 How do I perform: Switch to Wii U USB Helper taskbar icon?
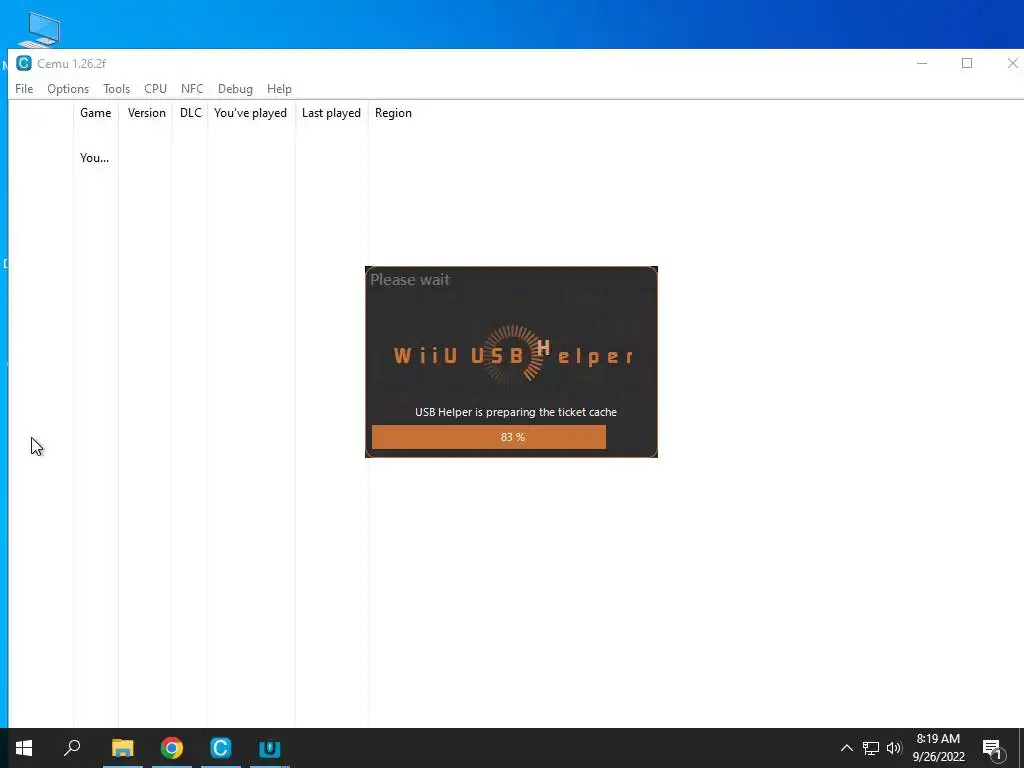point(270,748)
